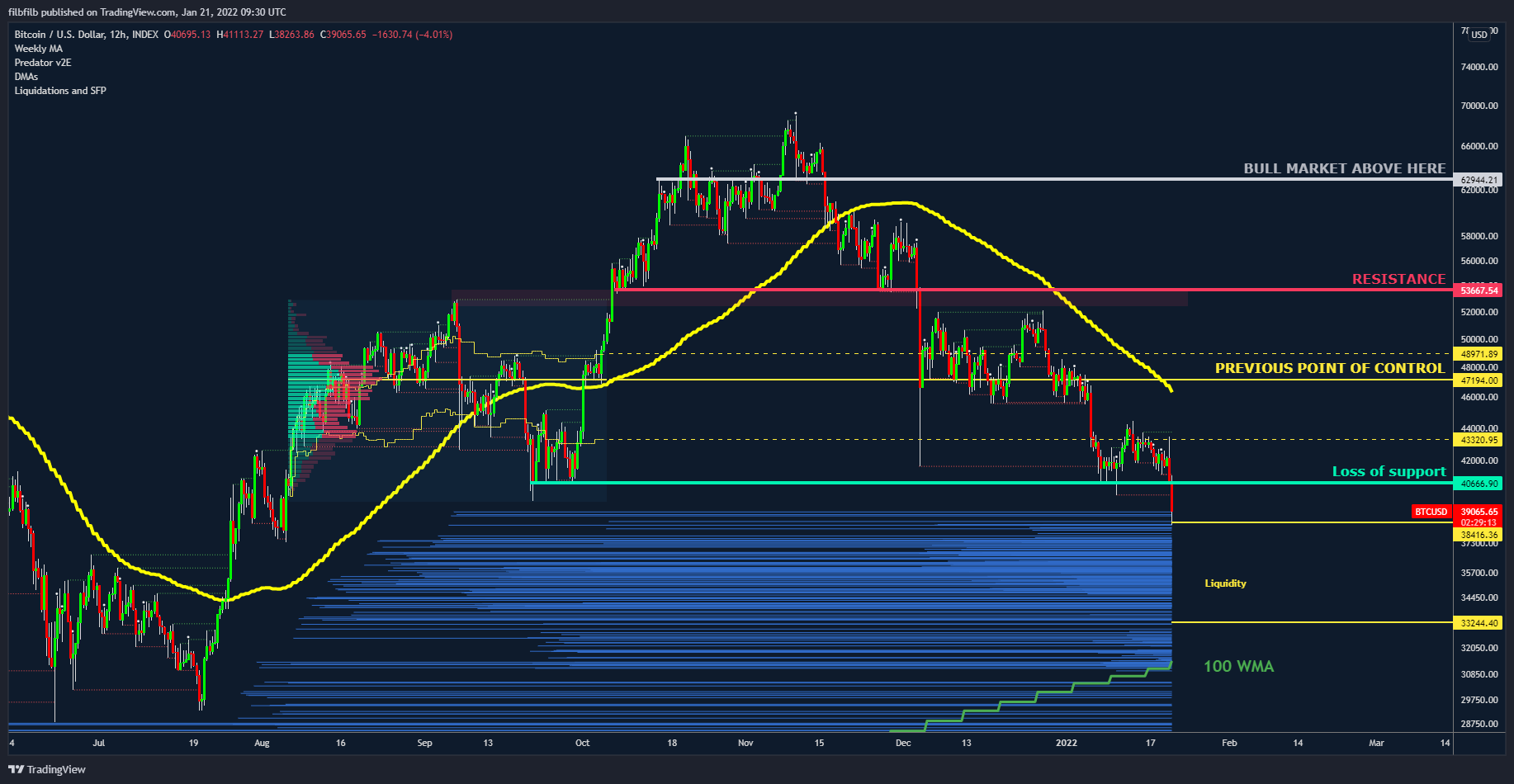This screenshot has width=1514, height=784.
Task: Click the BULL MARKET ABOVE HERE annotation
Action: [1344, 168]
